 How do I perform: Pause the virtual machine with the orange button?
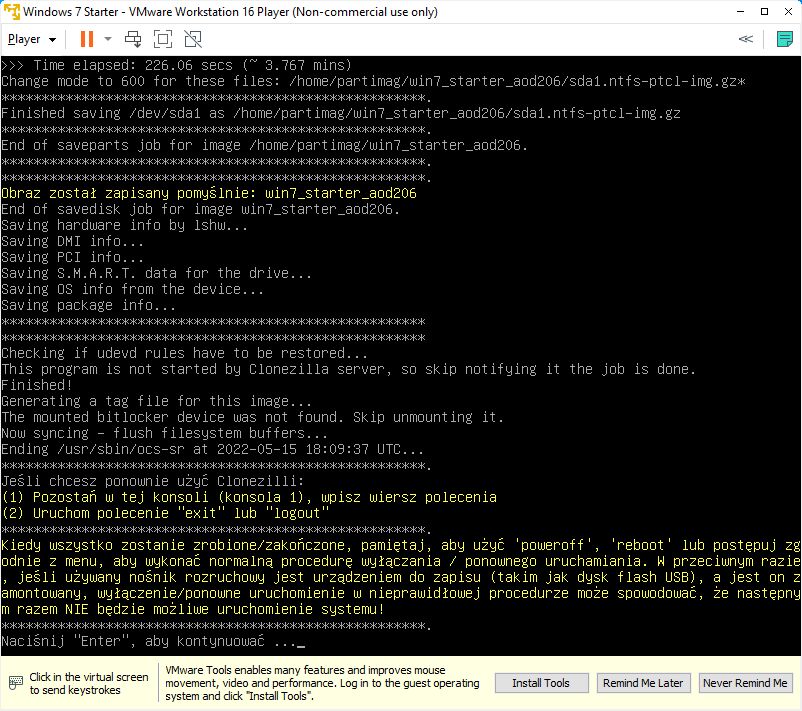pyautogui.click(x=86, y=39)
